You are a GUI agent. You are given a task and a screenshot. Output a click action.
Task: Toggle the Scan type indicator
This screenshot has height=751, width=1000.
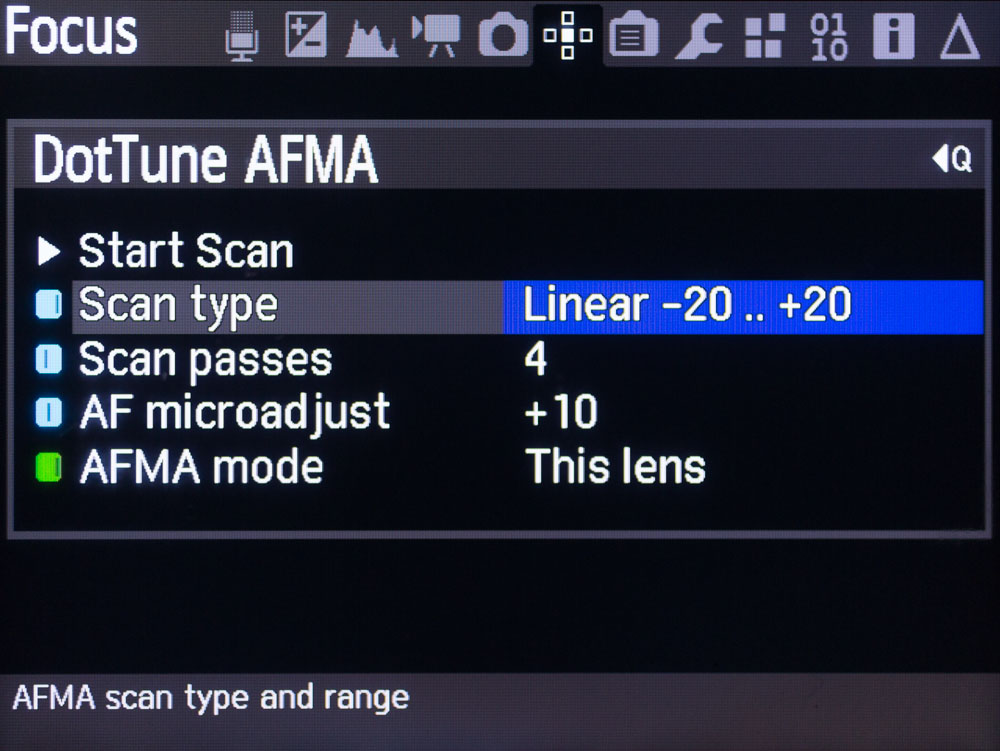click(49, 305)
